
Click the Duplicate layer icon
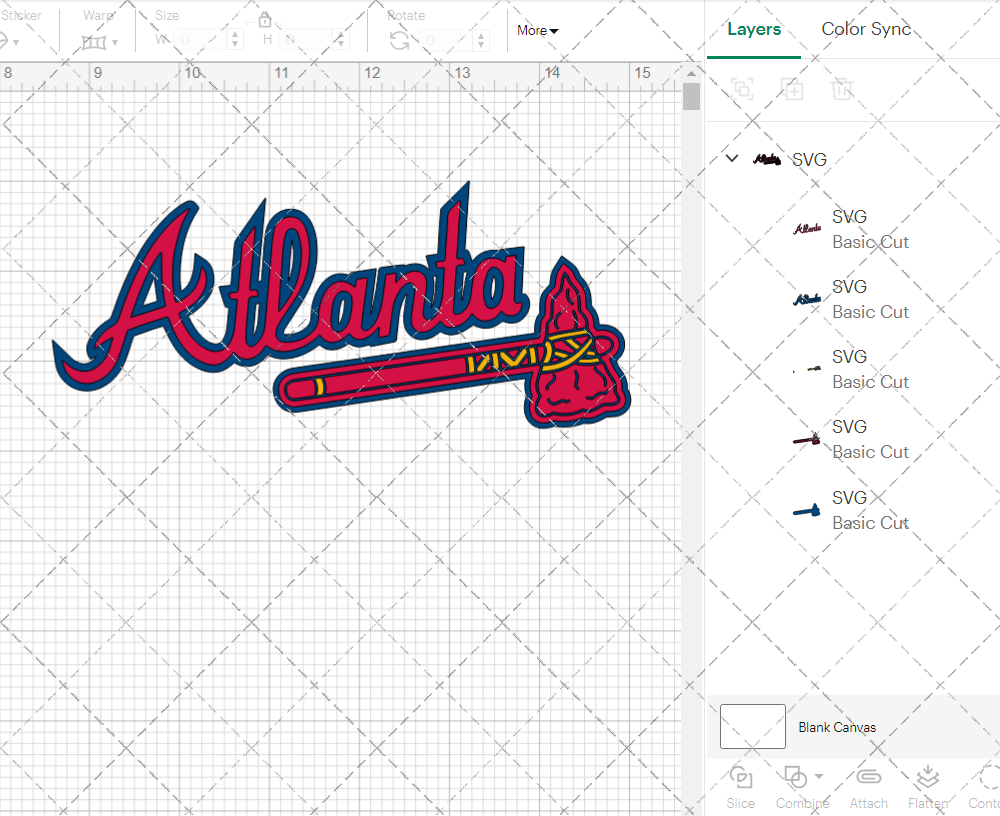[792, 89]
